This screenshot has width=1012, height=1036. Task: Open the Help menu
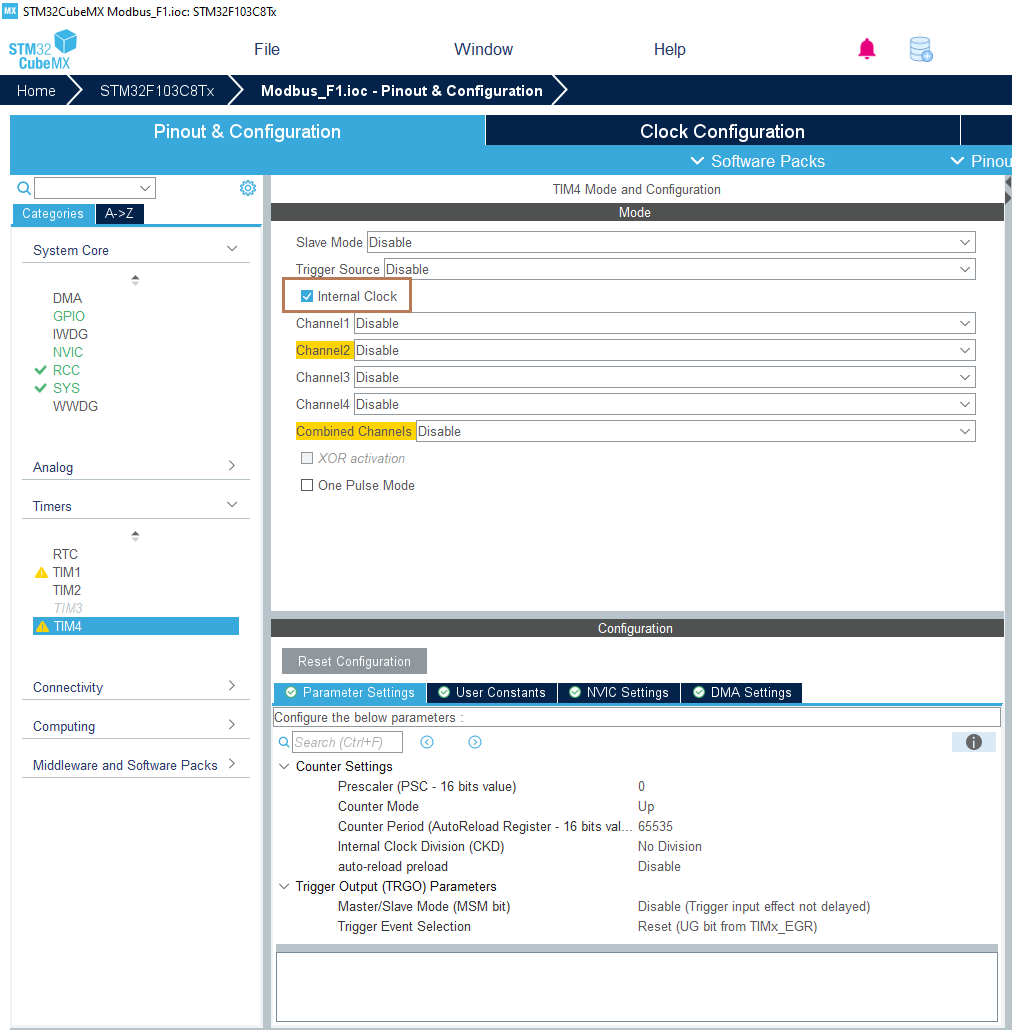pos(670,50)
